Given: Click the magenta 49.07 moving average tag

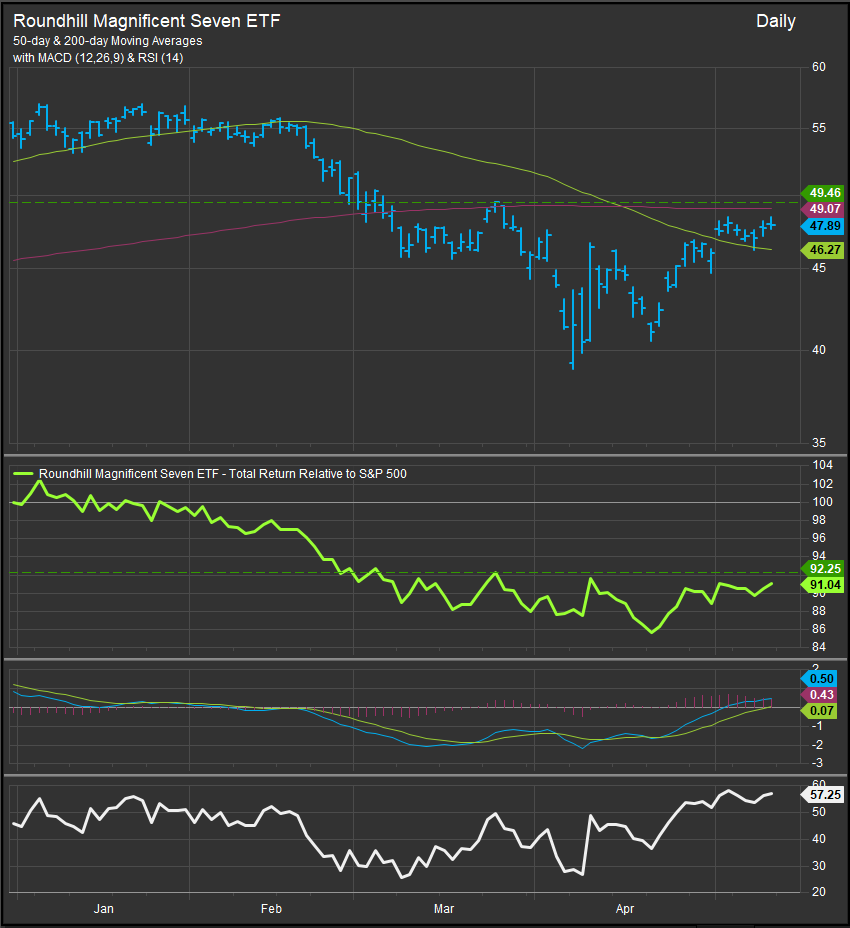Looking at the screenshot, I should coord(822,209).
